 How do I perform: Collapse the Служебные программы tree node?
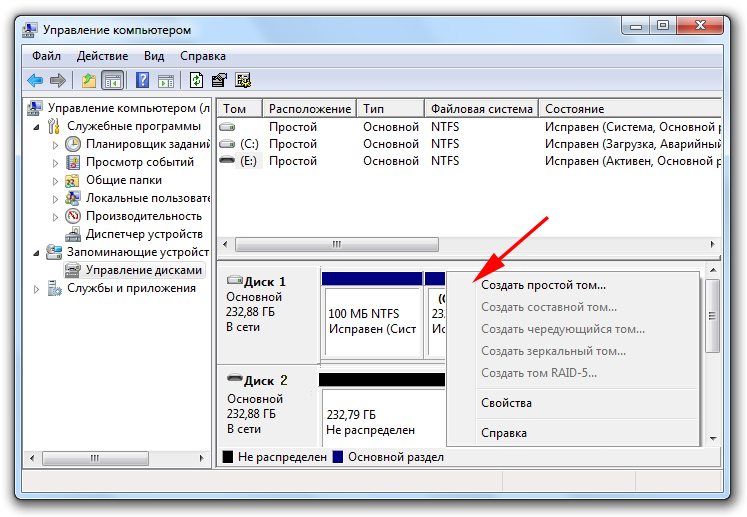(x=38, y=127)
